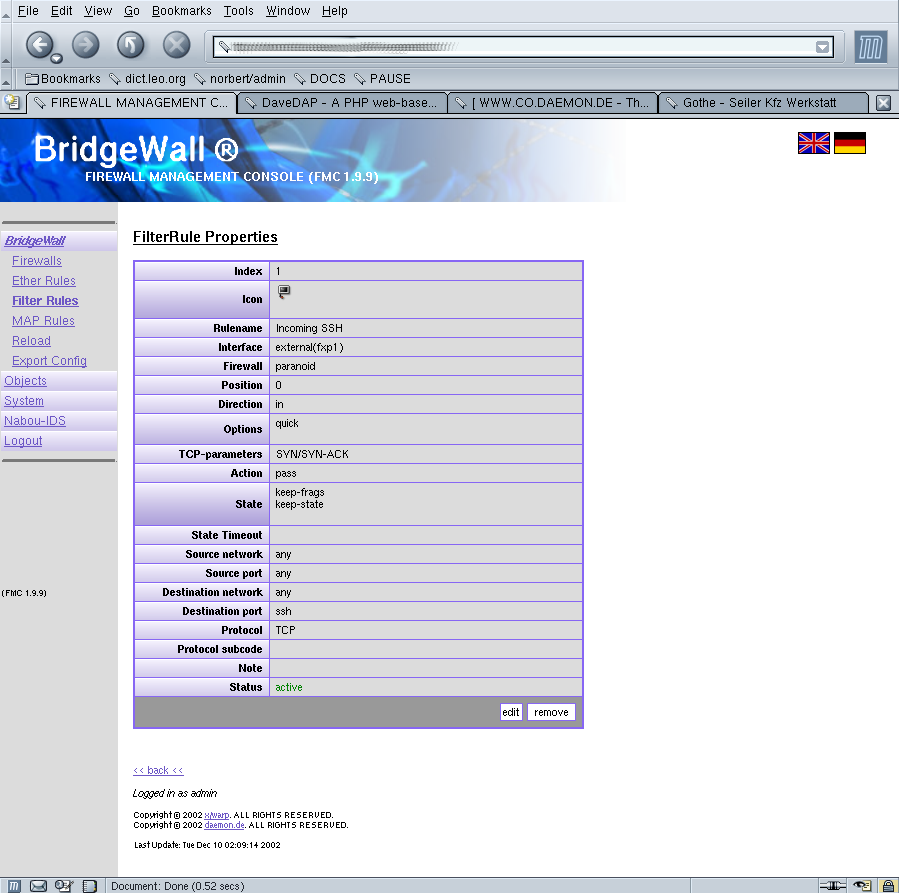Switch to the WWW.CO.DAEMON.DE tab
Image resolution: width=899 pixels, height=893 pixels.
(x=552, y=103)
